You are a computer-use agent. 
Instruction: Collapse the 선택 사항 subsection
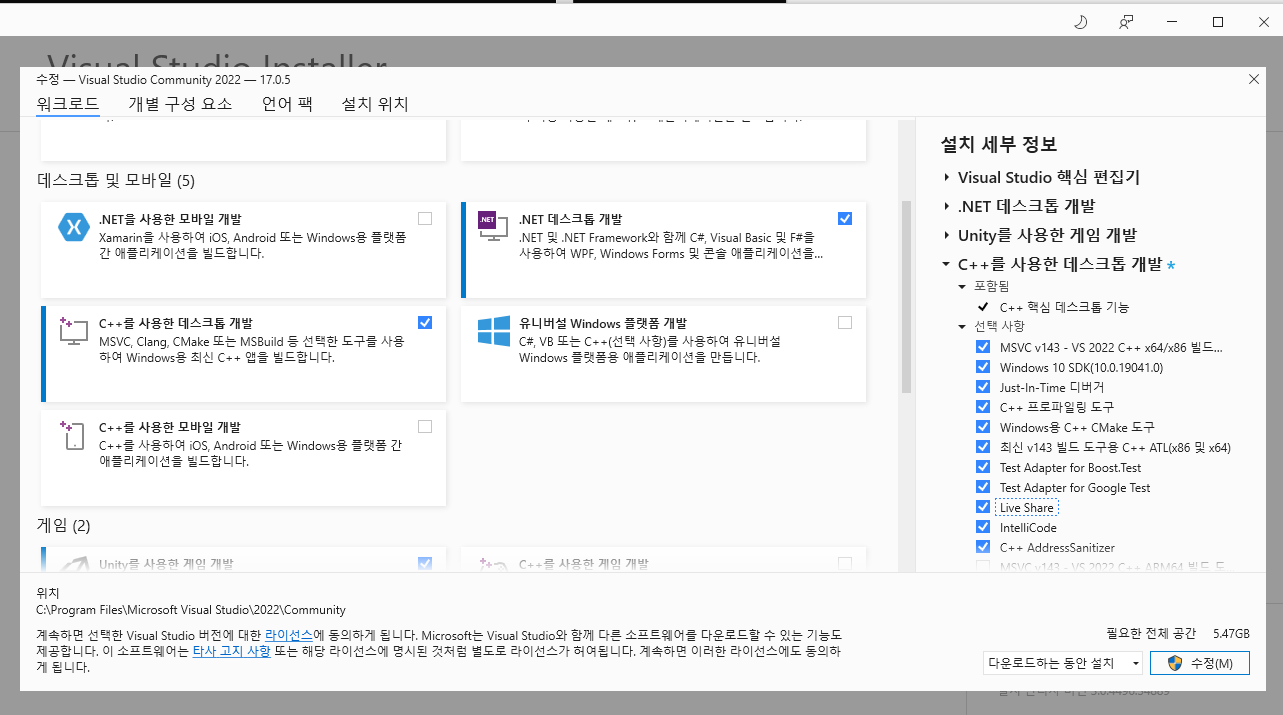click(x=962, y=327)
